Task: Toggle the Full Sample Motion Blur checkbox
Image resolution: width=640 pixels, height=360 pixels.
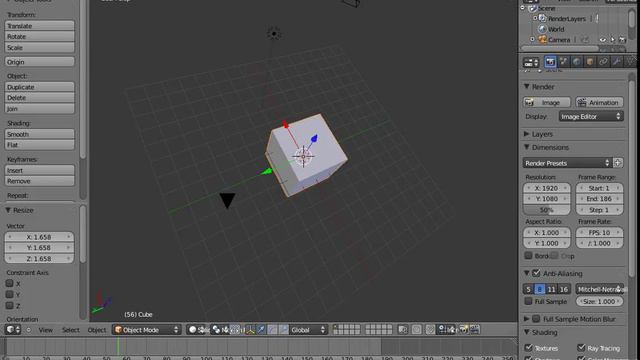Action: tap(537, 319)
